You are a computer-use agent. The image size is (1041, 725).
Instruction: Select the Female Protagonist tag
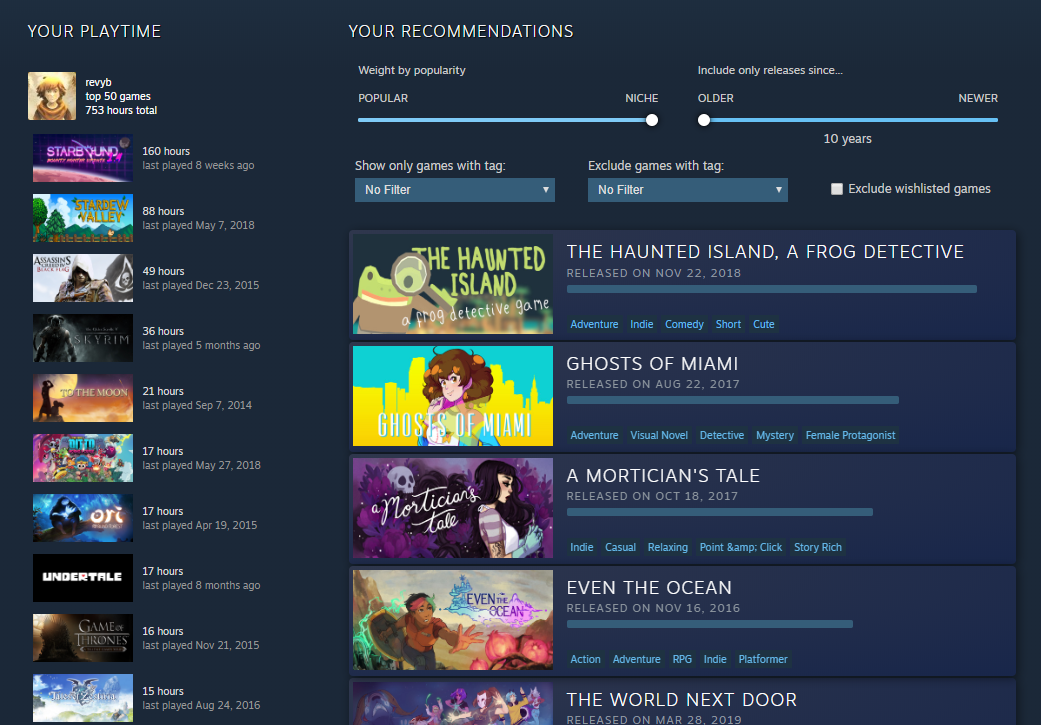pyautogui.click(x=850, y=435)
